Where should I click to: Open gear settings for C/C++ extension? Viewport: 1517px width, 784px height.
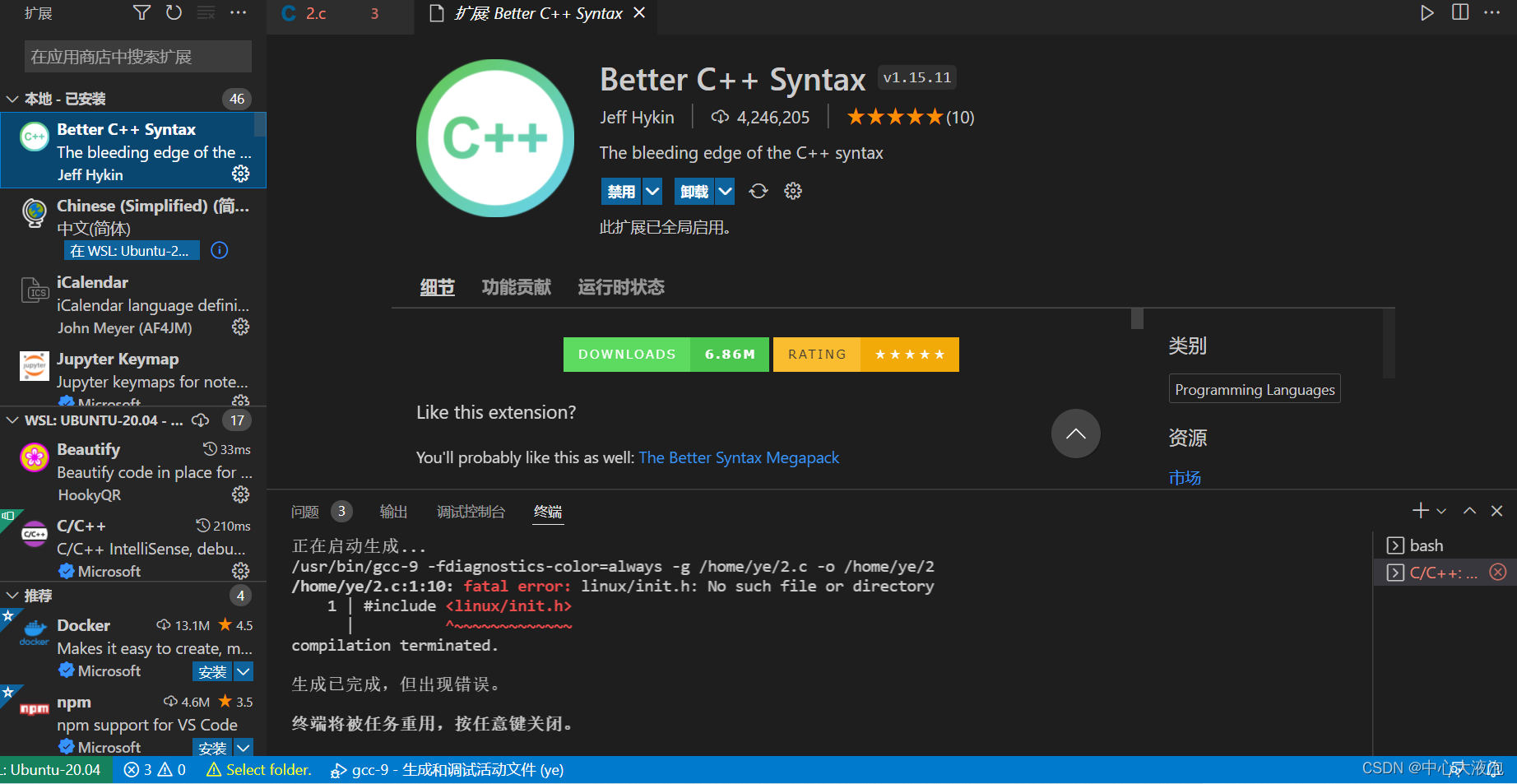240,571
